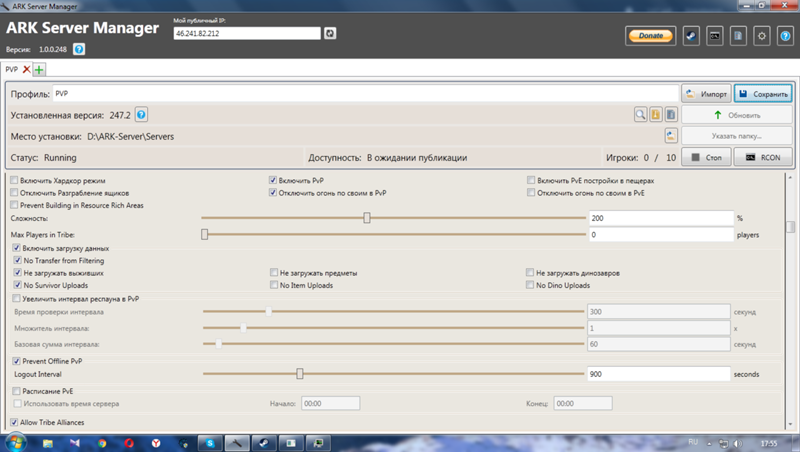Click help icon beside installed version 247.2

coord(141,115)
